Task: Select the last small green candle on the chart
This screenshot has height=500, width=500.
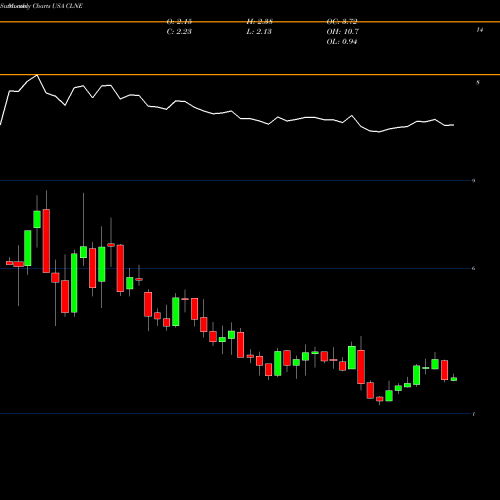Action: (454, 379)
